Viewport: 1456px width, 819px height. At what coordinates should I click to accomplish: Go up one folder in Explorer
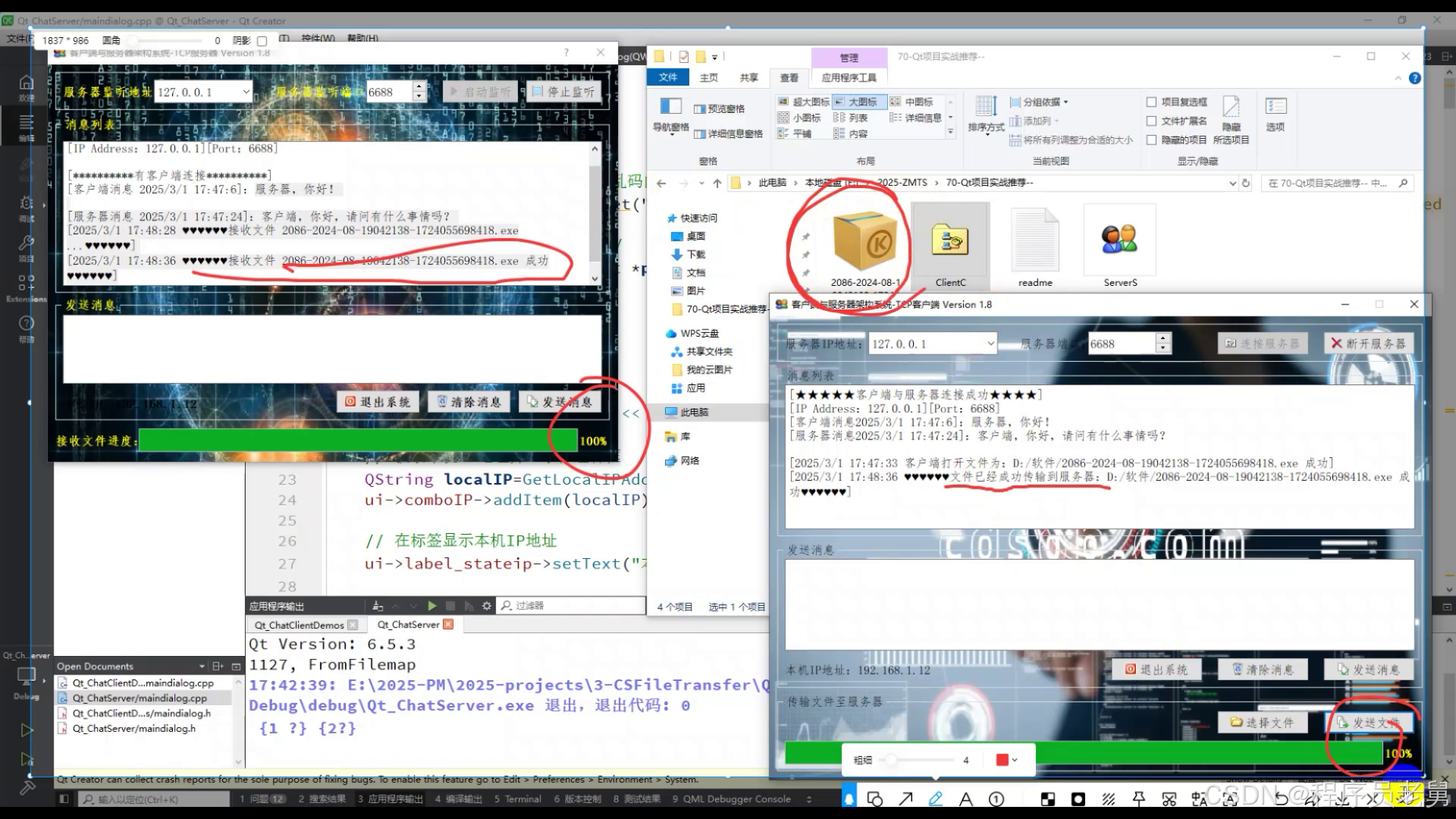pyautogui.click(x=717, y=183)
